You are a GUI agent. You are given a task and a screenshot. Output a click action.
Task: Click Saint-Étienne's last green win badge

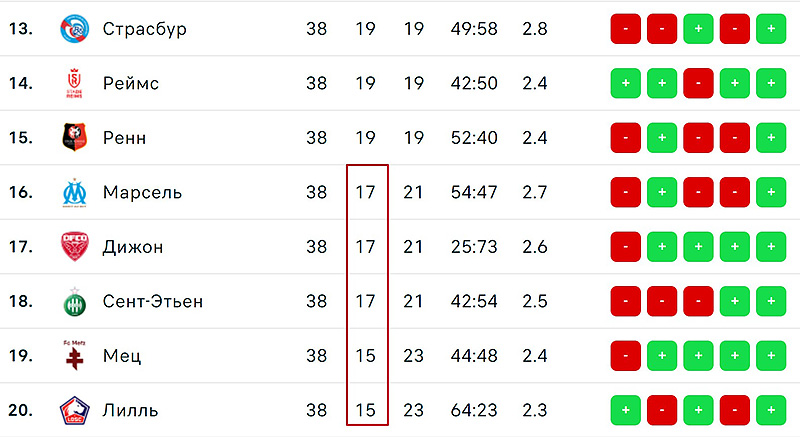coord(771,301)
